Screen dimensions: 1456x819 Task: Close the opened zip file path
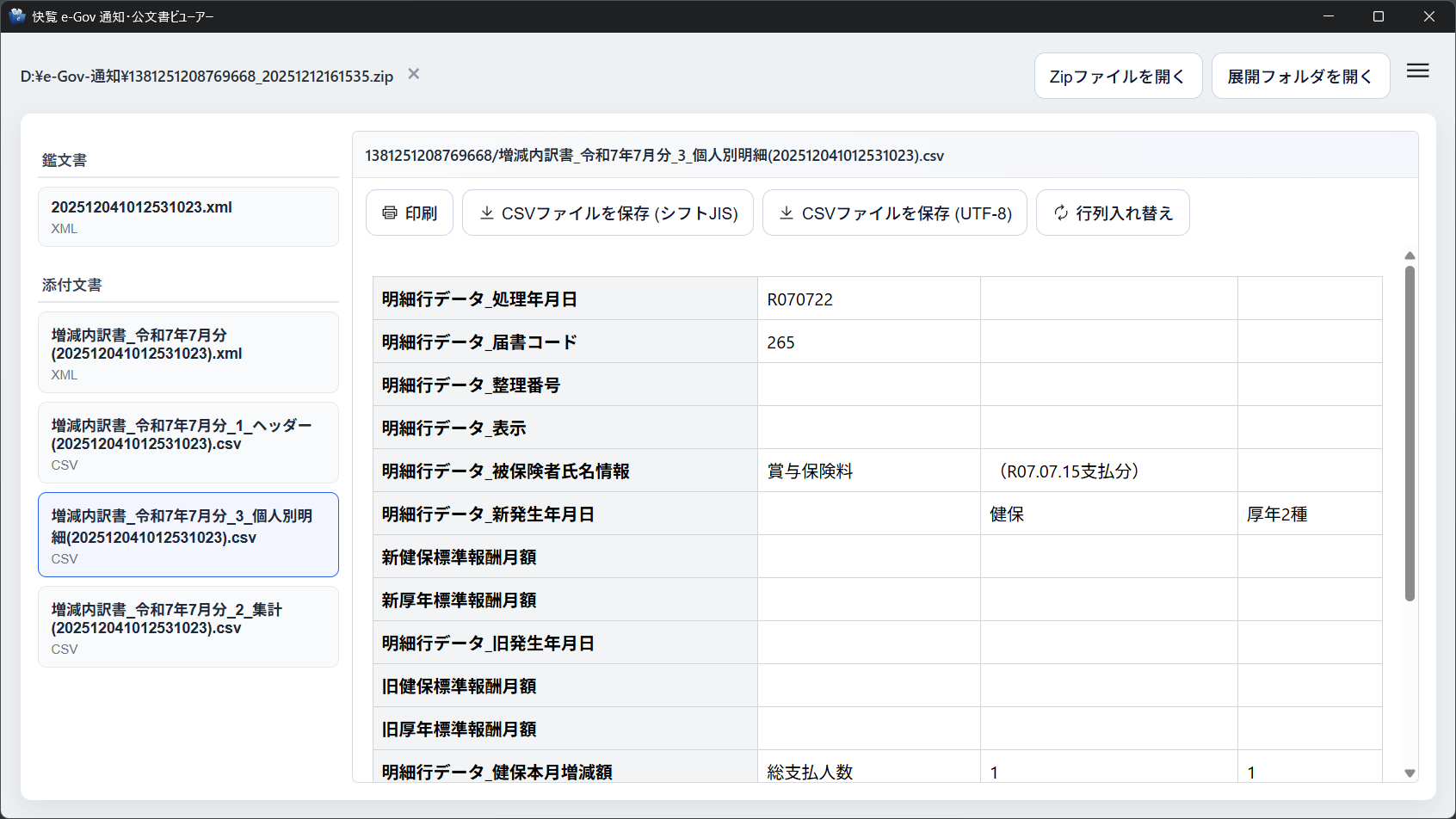(414, 74)
